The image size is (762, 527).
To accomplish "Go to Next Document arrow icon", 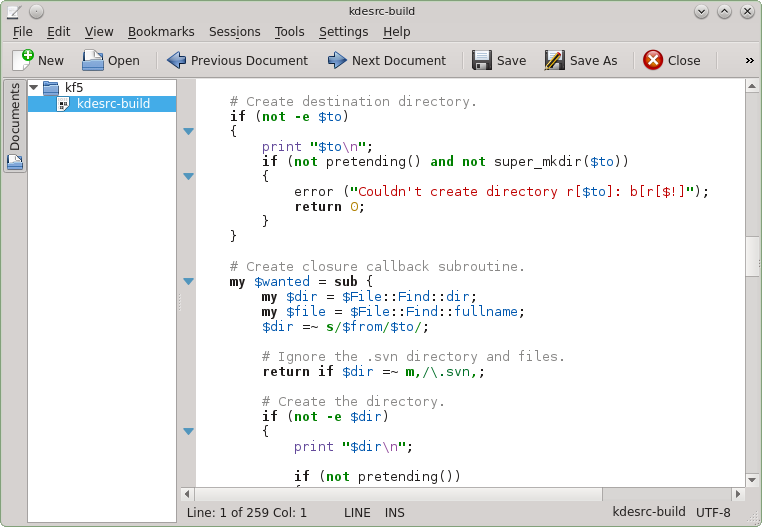I will tap(337, 60).
